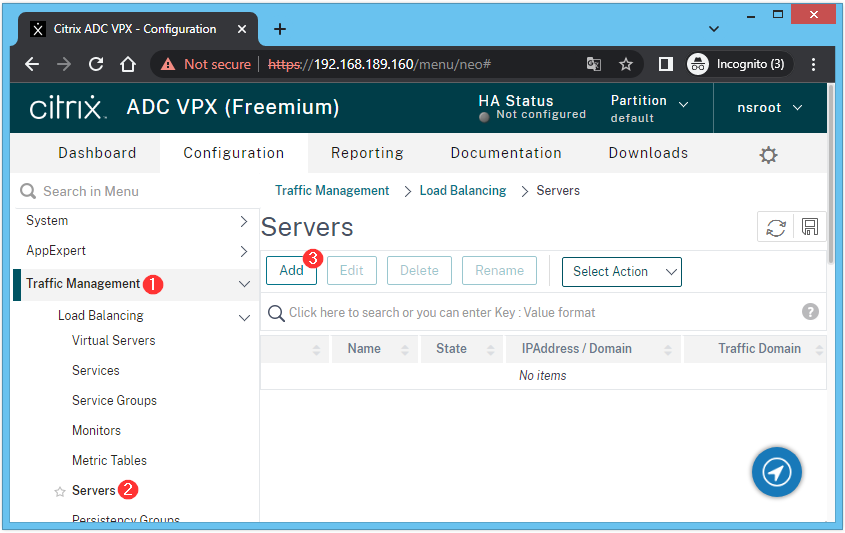Click the Delete button

pyautogui.click(x=419, y=271)
